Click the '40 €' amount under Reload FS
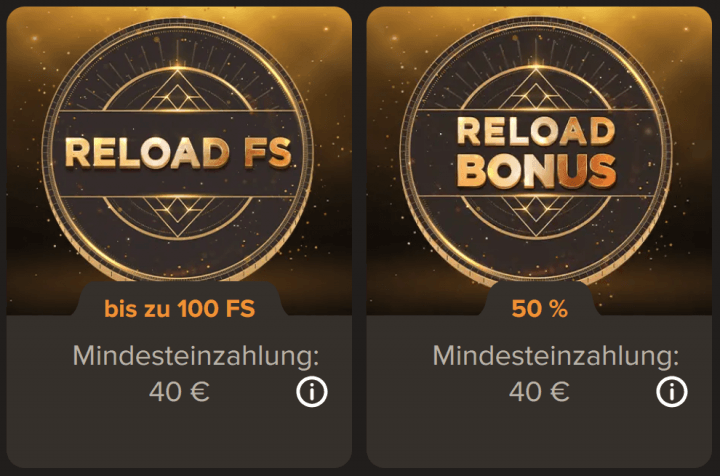This screenshot has height=476, width=720. tap(180, 392)
